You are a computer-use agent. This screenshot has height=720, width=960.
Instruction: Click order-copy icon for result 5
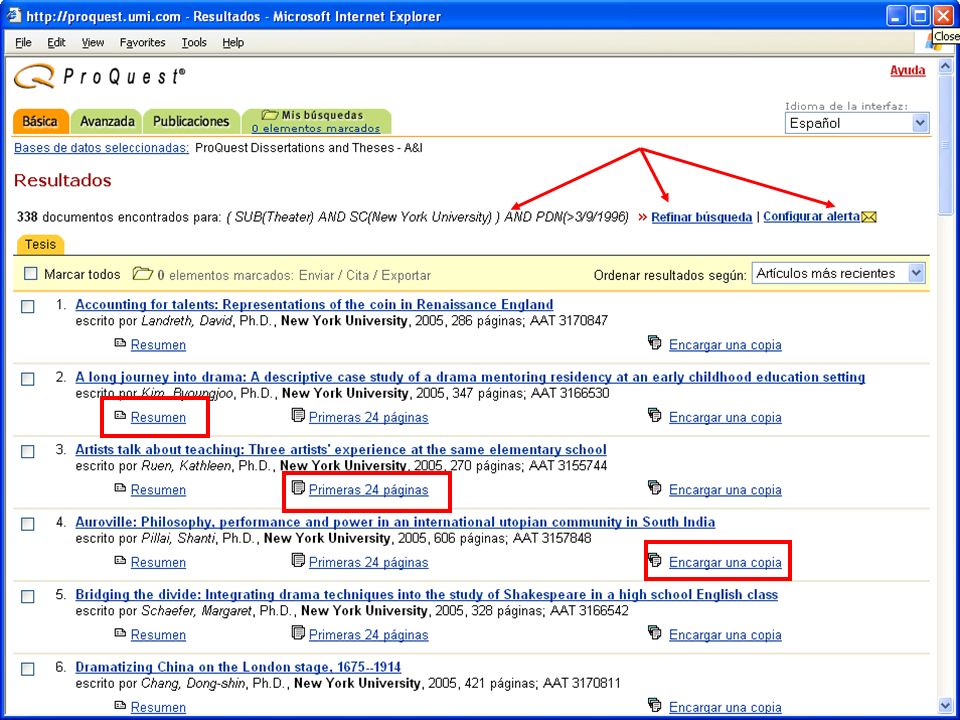click(x=654, y=633)
